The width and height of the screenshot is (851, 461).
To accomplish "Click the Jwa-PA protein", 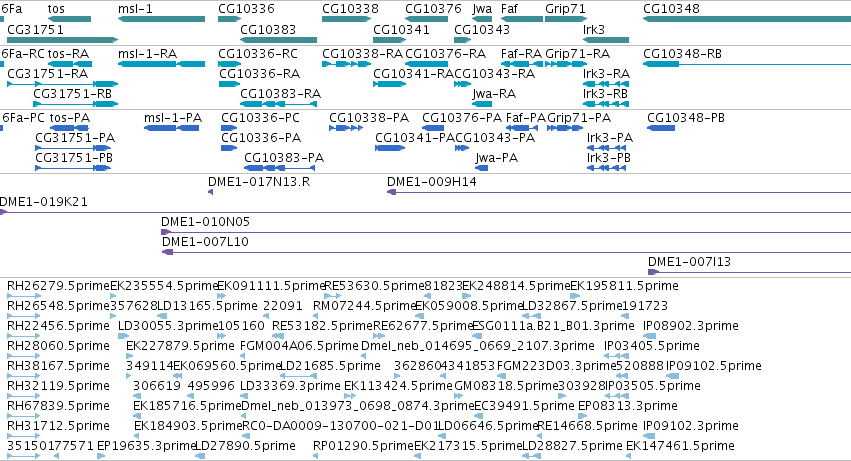I will (x=481, y=168).
